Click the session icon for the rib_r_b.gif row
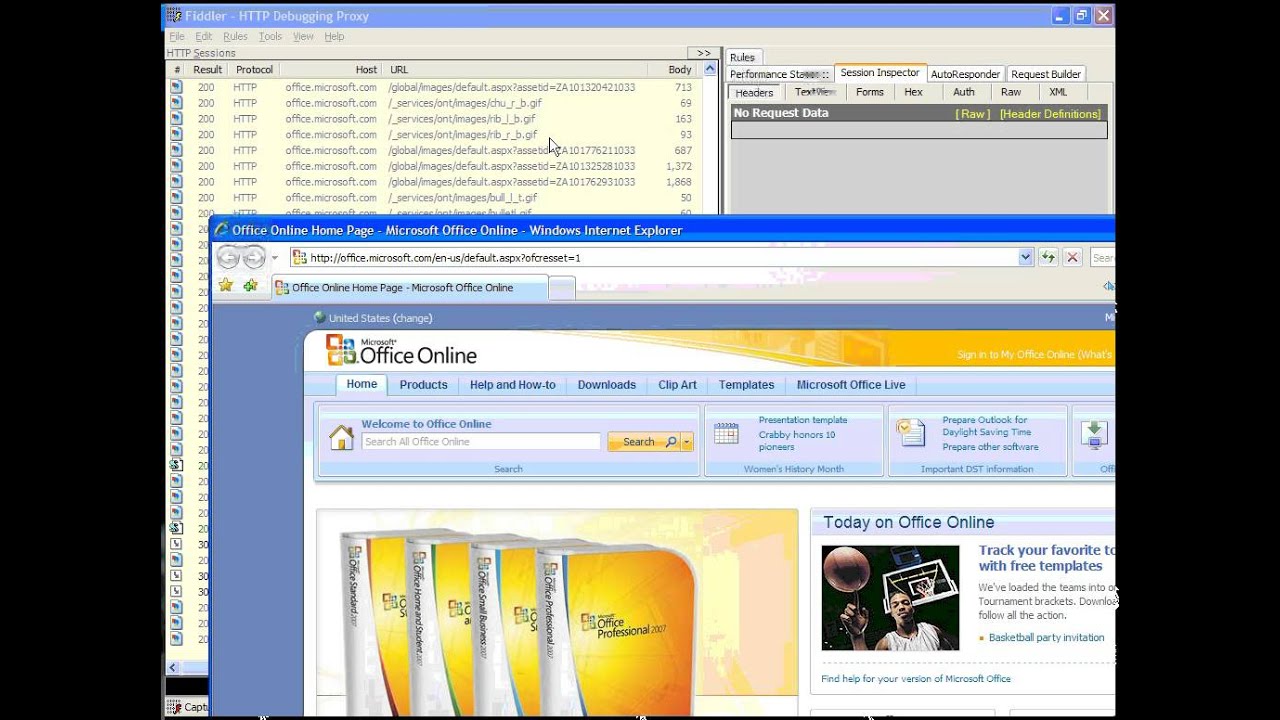 [176, 134]
